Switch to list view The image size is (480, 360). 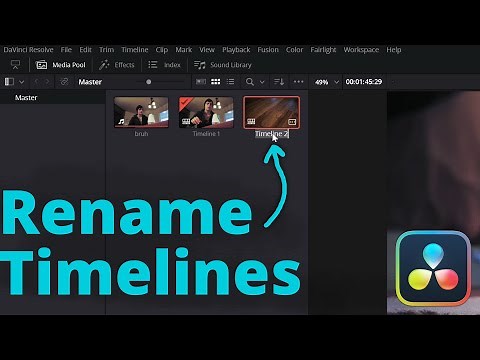[230, 82]
